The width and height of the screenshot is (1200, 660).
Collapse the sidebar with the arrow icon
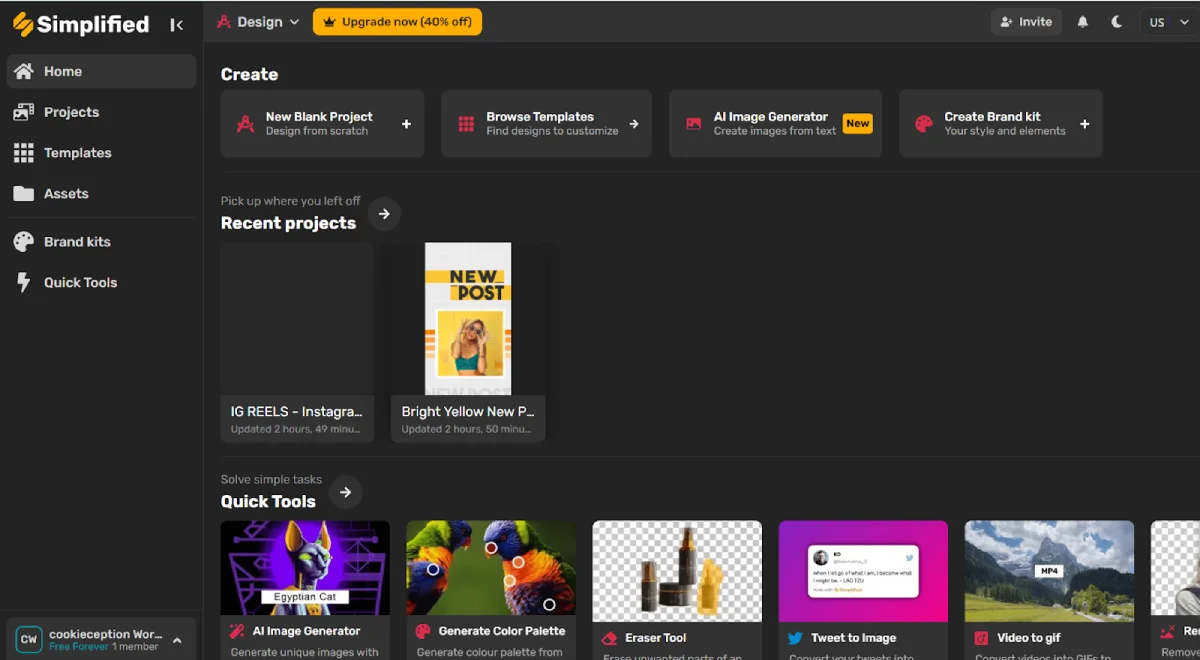point(177,25)
